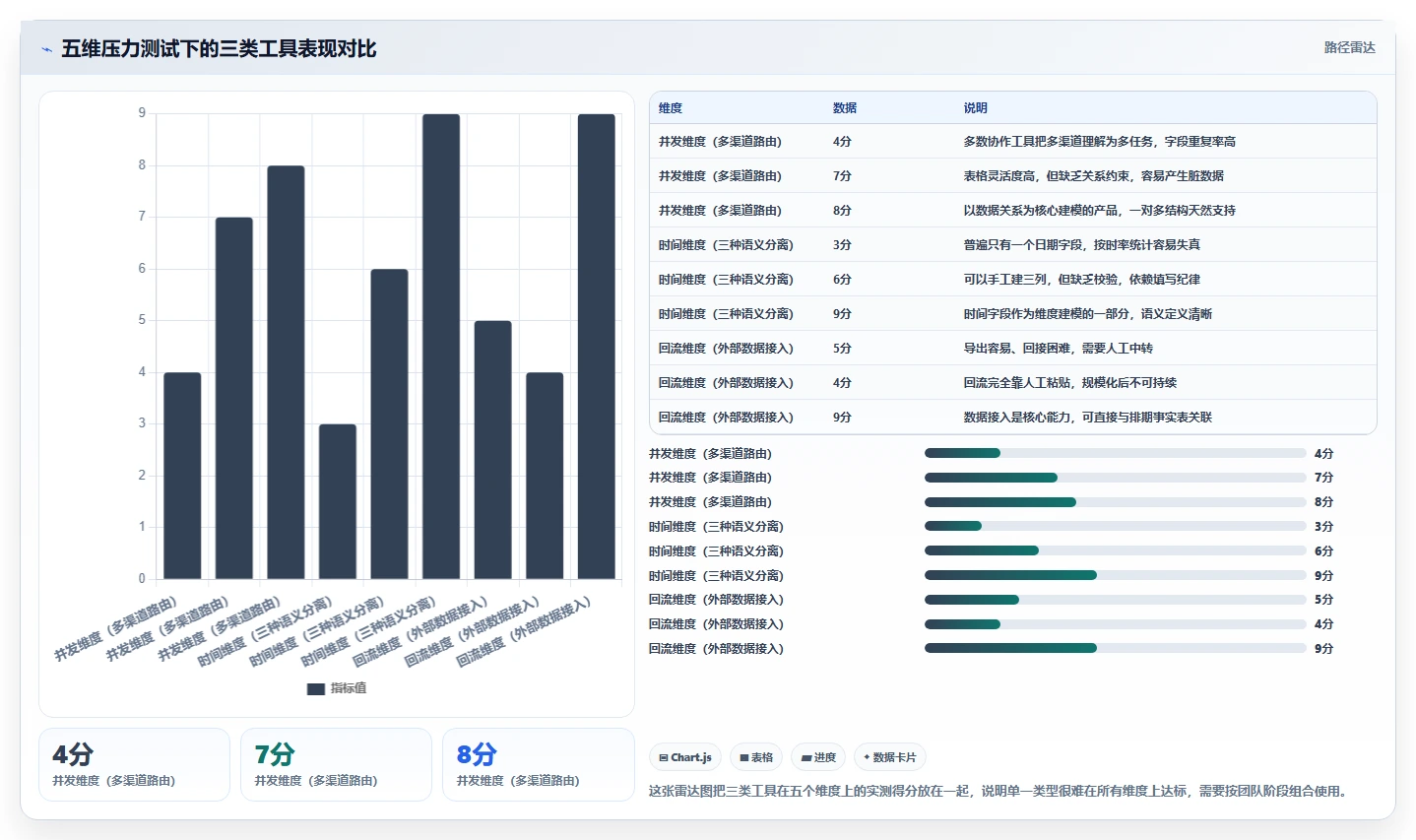The image size is (1416, 840).
Task: Click the 路径雷达 tag in the header
Action: tap(1349, 47)
